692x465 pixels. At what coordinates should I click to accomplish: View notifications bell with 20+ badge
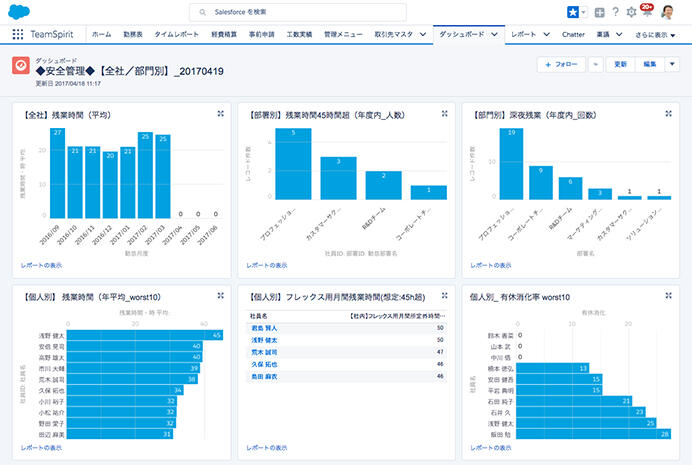[645, 11]
